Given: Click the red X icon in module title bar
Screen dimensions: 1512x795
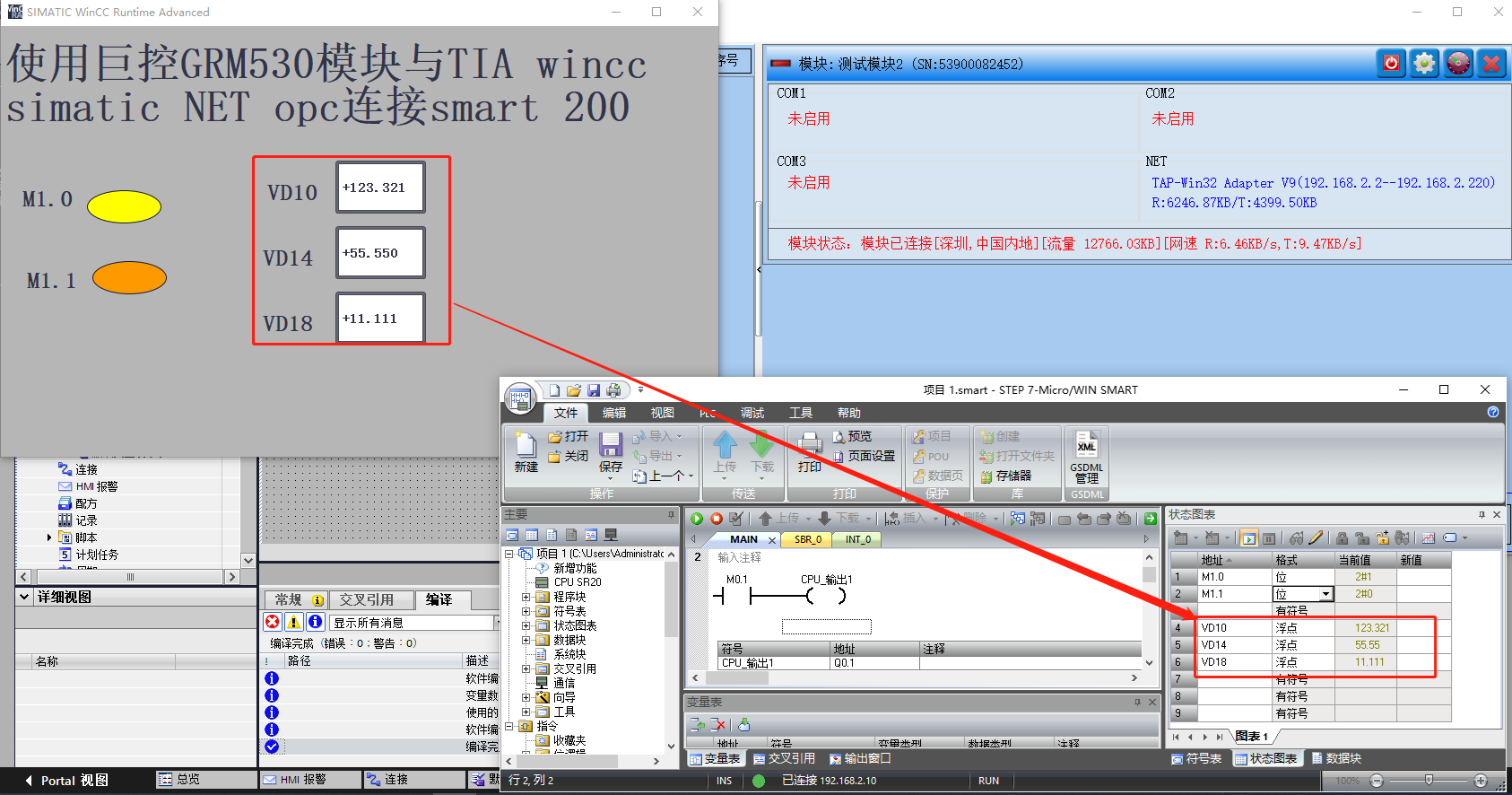Looking at the screenshot, I should (1491, 64).
